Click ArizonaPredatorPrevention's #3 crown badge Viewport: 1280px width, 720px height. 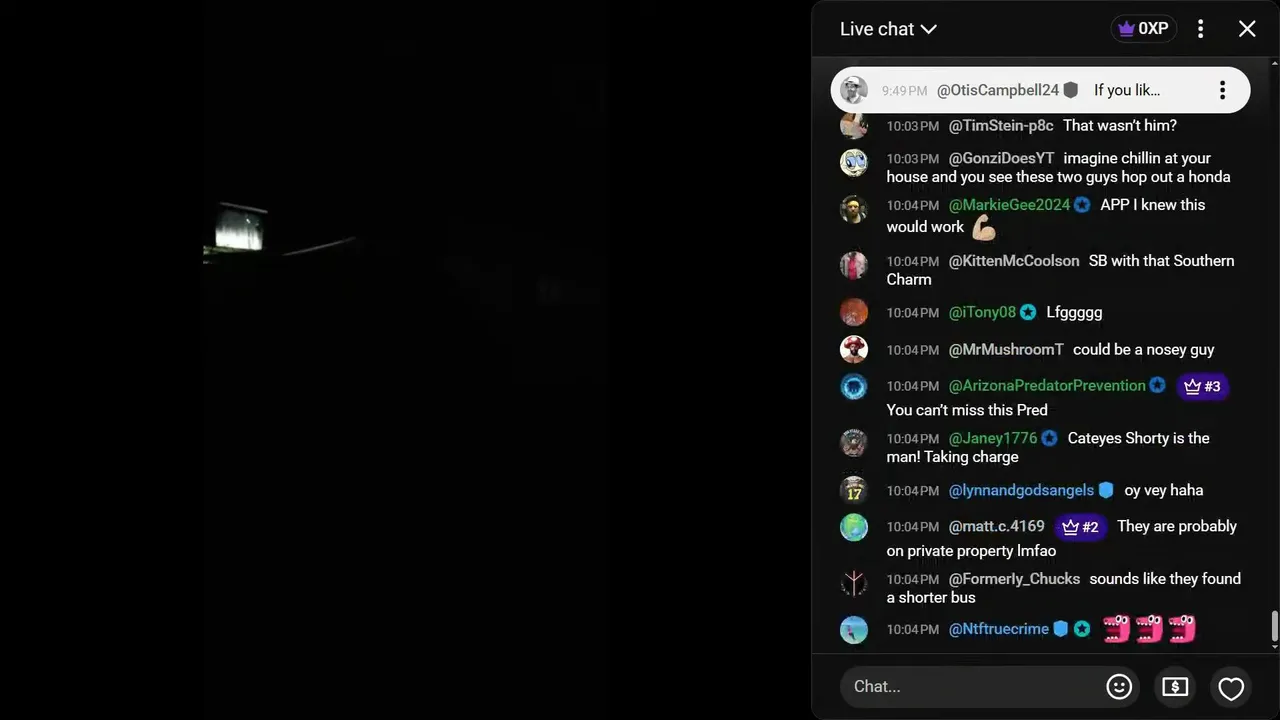(1202, 386)
